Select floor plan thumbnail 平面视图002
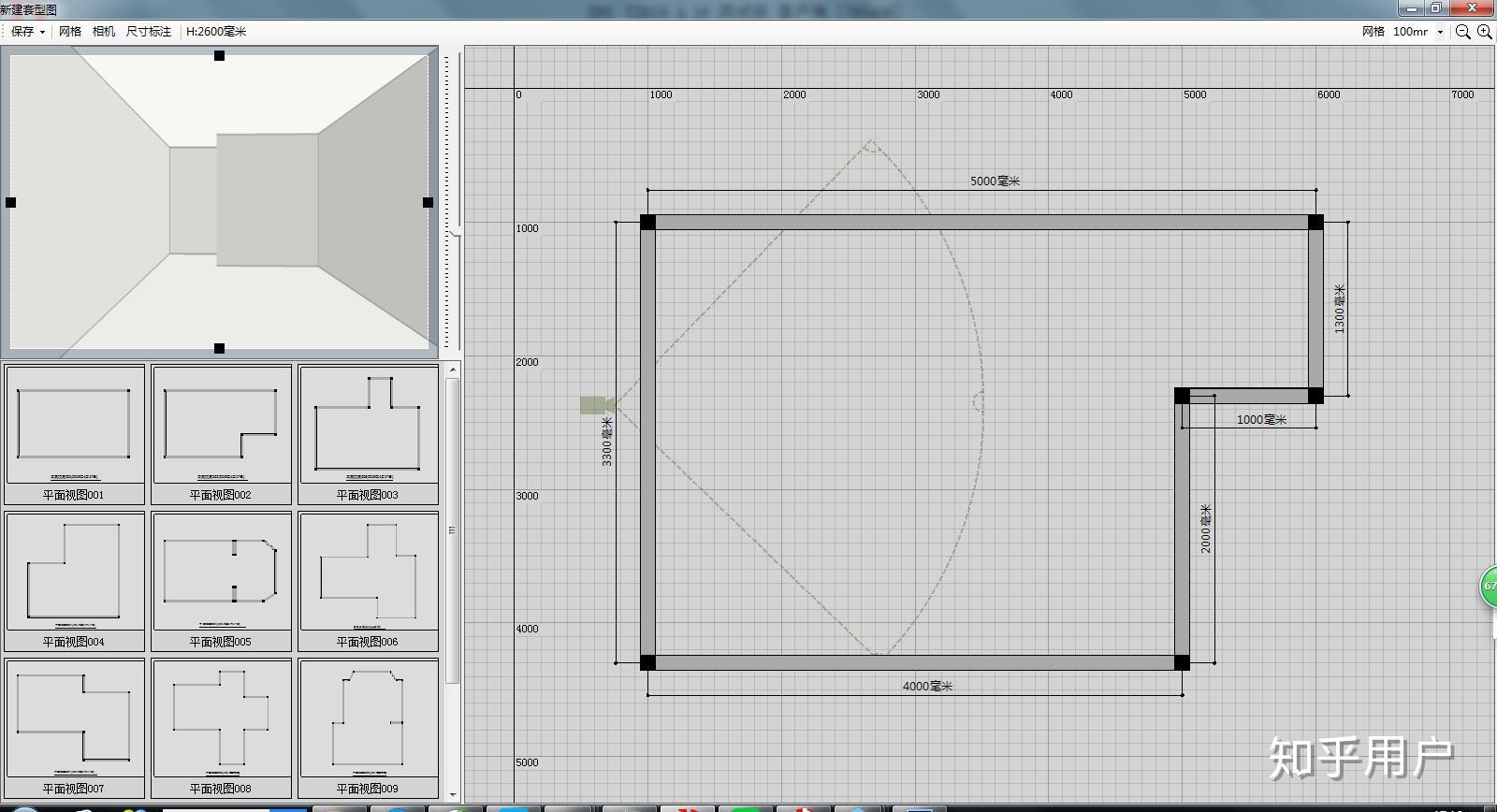 (222, 434)
